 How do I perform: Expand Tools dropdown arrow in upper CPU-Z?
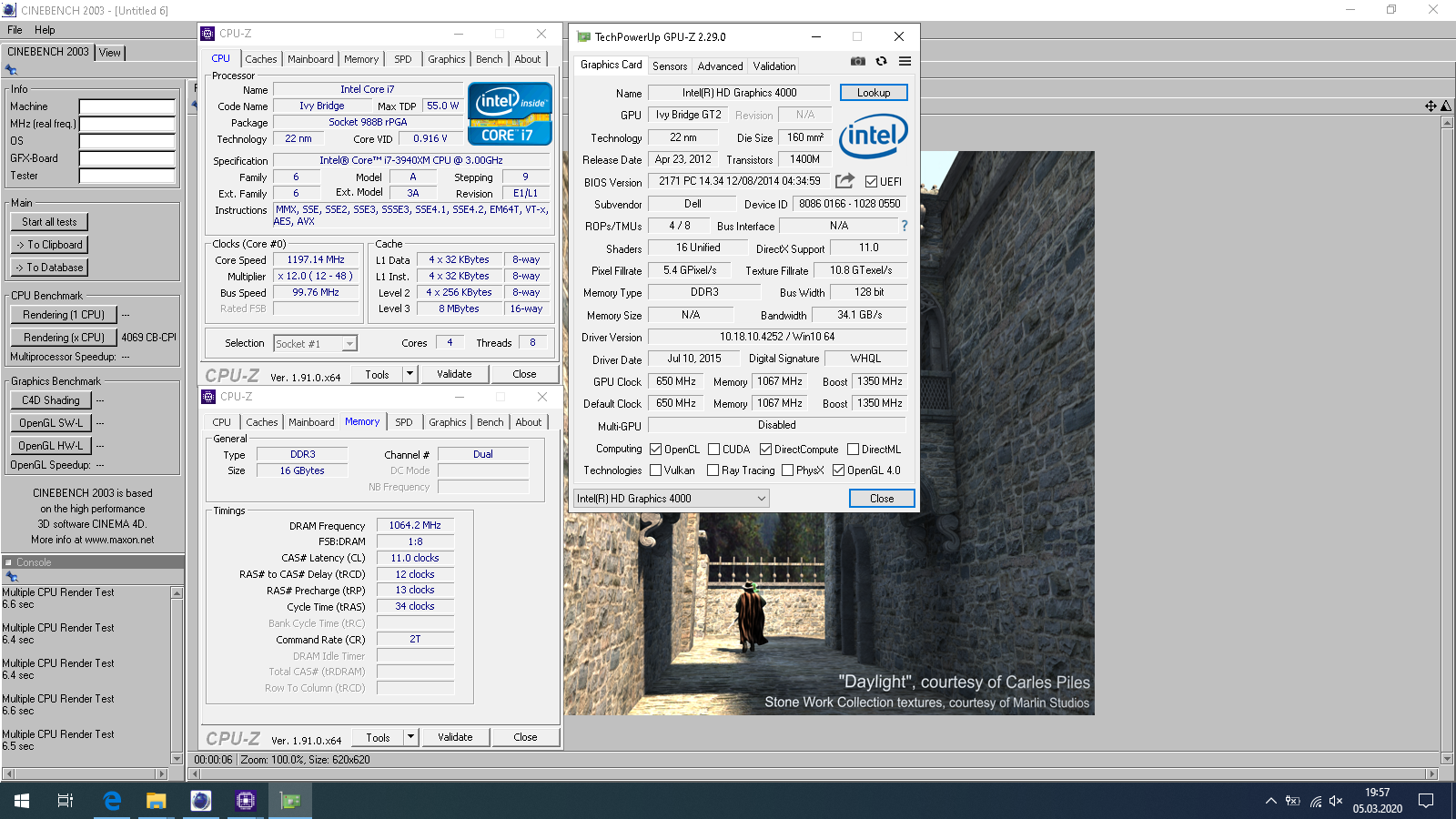409,374
